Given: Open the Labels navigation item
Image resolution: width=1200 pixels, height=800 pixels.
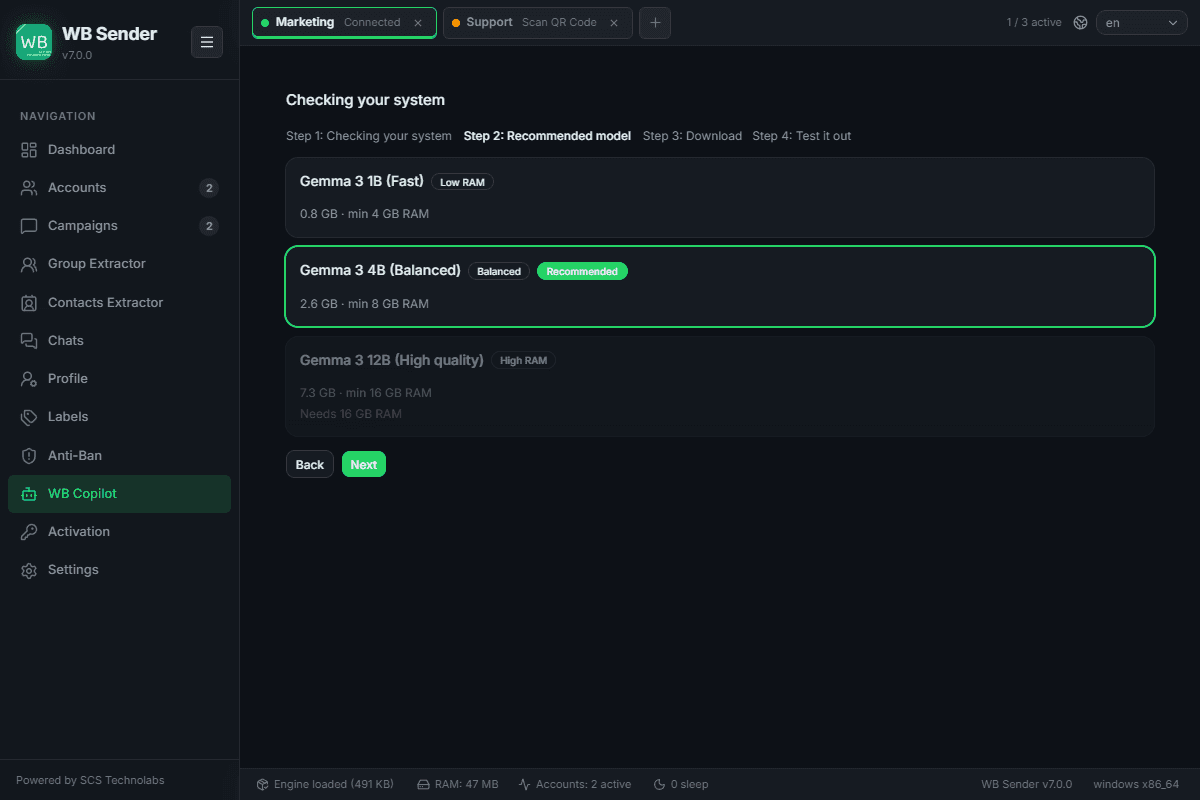Looking at the screenshot, I should pyautogui.click(x=120, y=417).
